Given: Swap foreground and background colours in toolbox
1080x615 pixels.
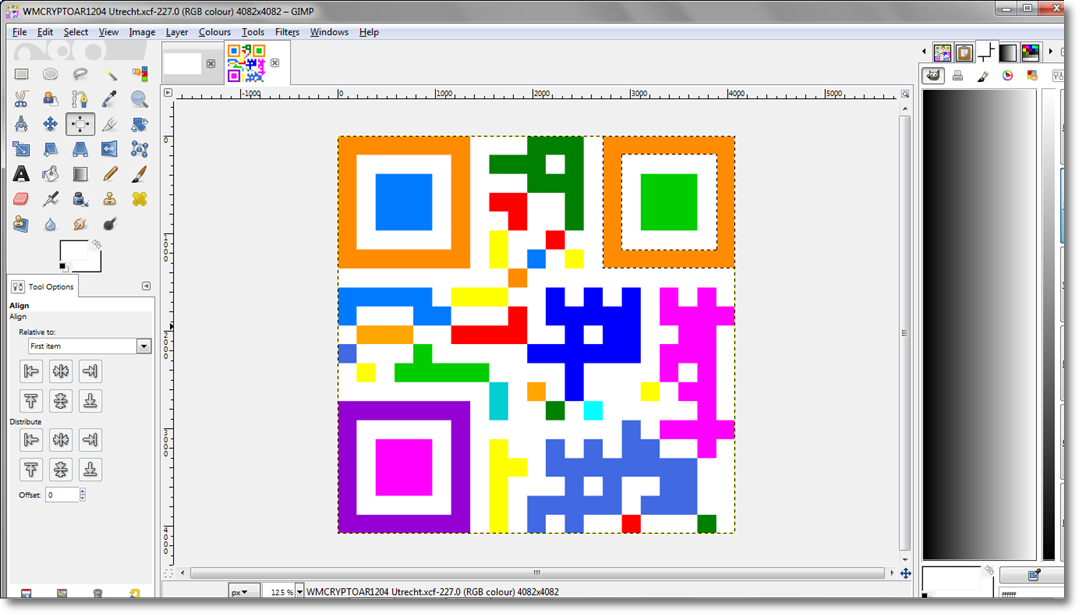Looking at the screenshot, I should tap(97, 244).
